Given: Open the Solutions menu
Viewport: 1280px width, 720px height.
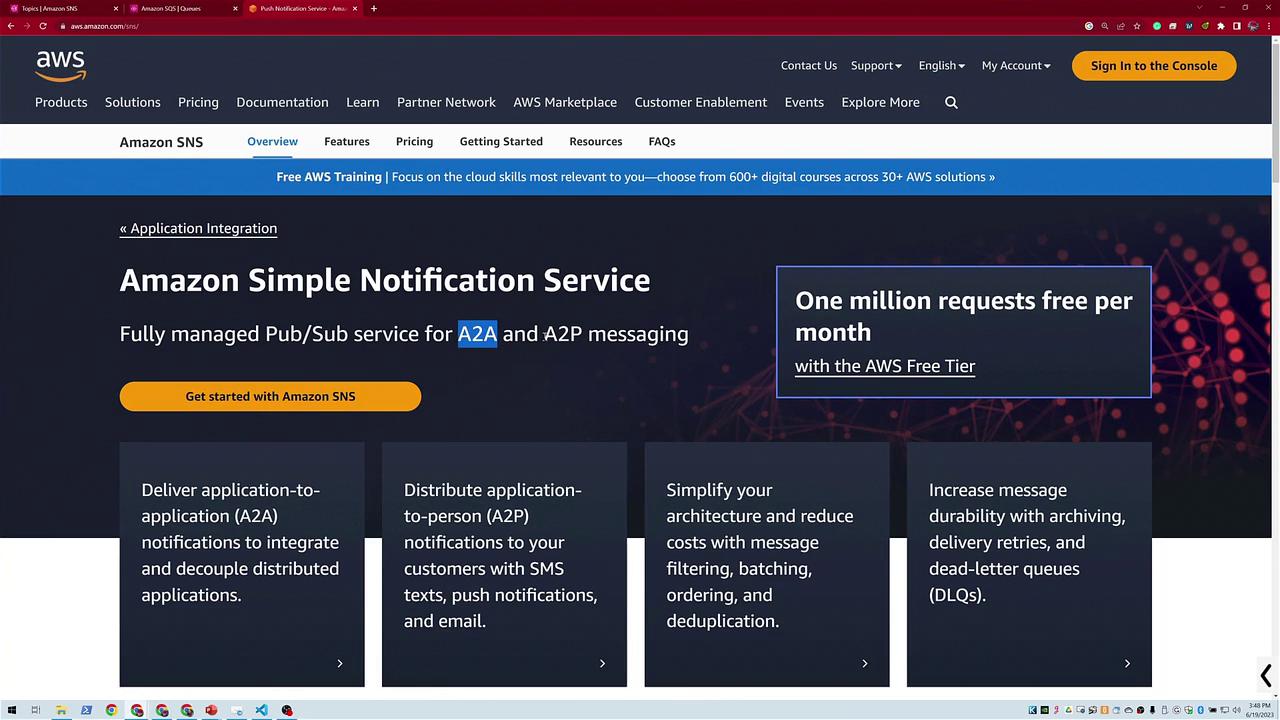Looking at the screenshot, I should point(133,102).
